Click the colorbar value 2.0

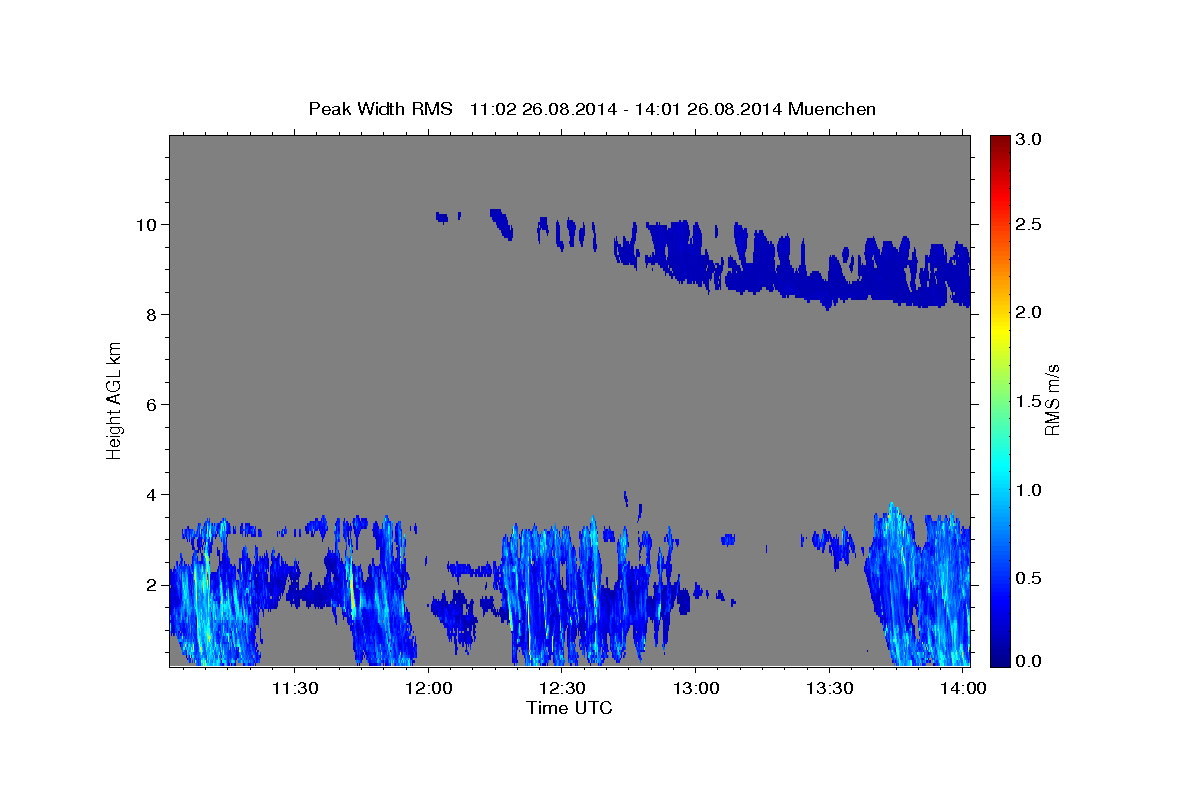click(x=1031, y=313)
